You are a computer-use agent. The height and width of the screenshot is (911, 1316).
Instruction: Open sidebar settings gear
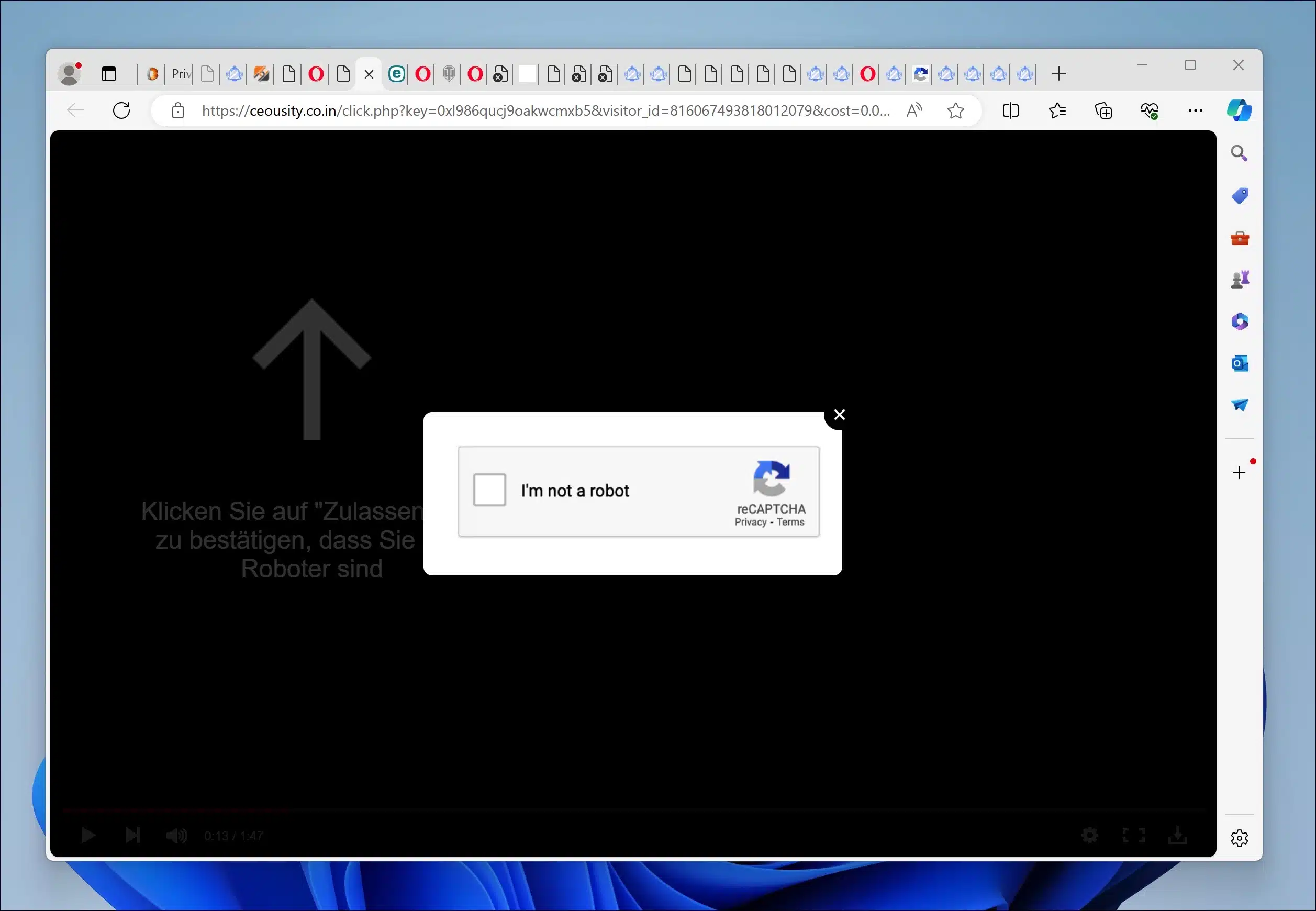pyautogui.click(x=1240, y=838)
